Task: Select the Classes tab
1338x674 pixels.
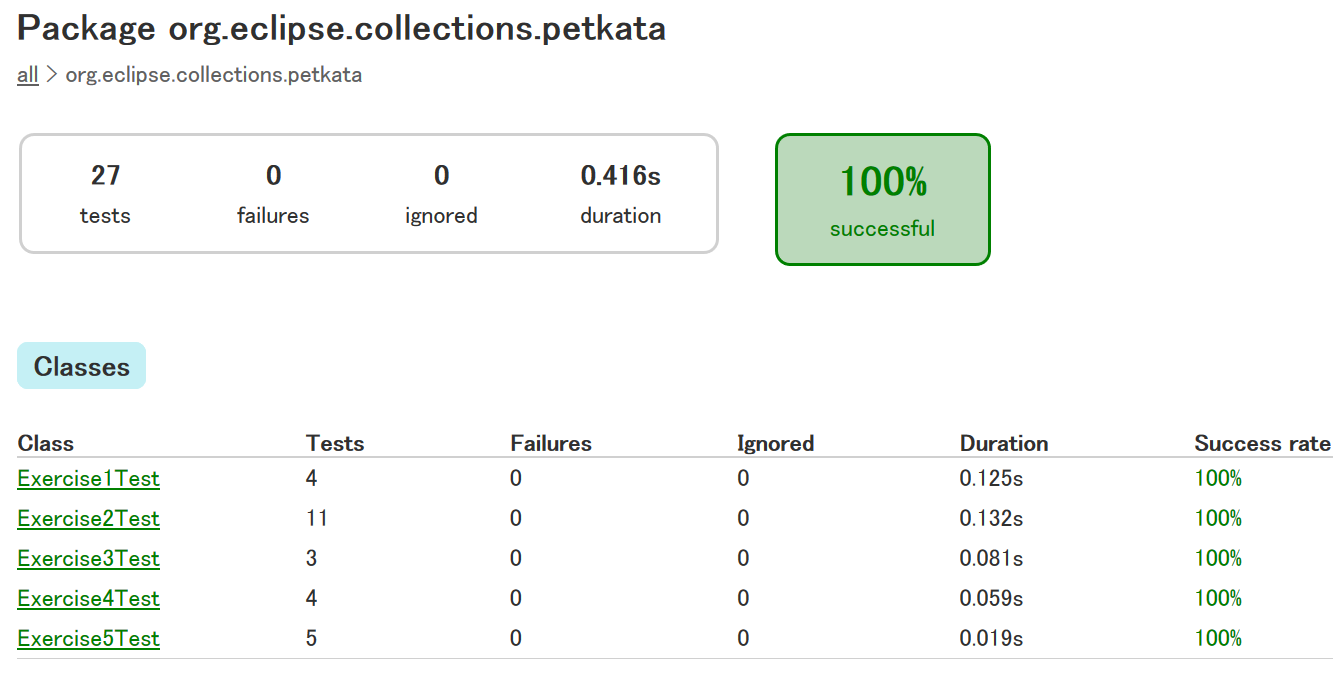Action: tap(81, 366)
